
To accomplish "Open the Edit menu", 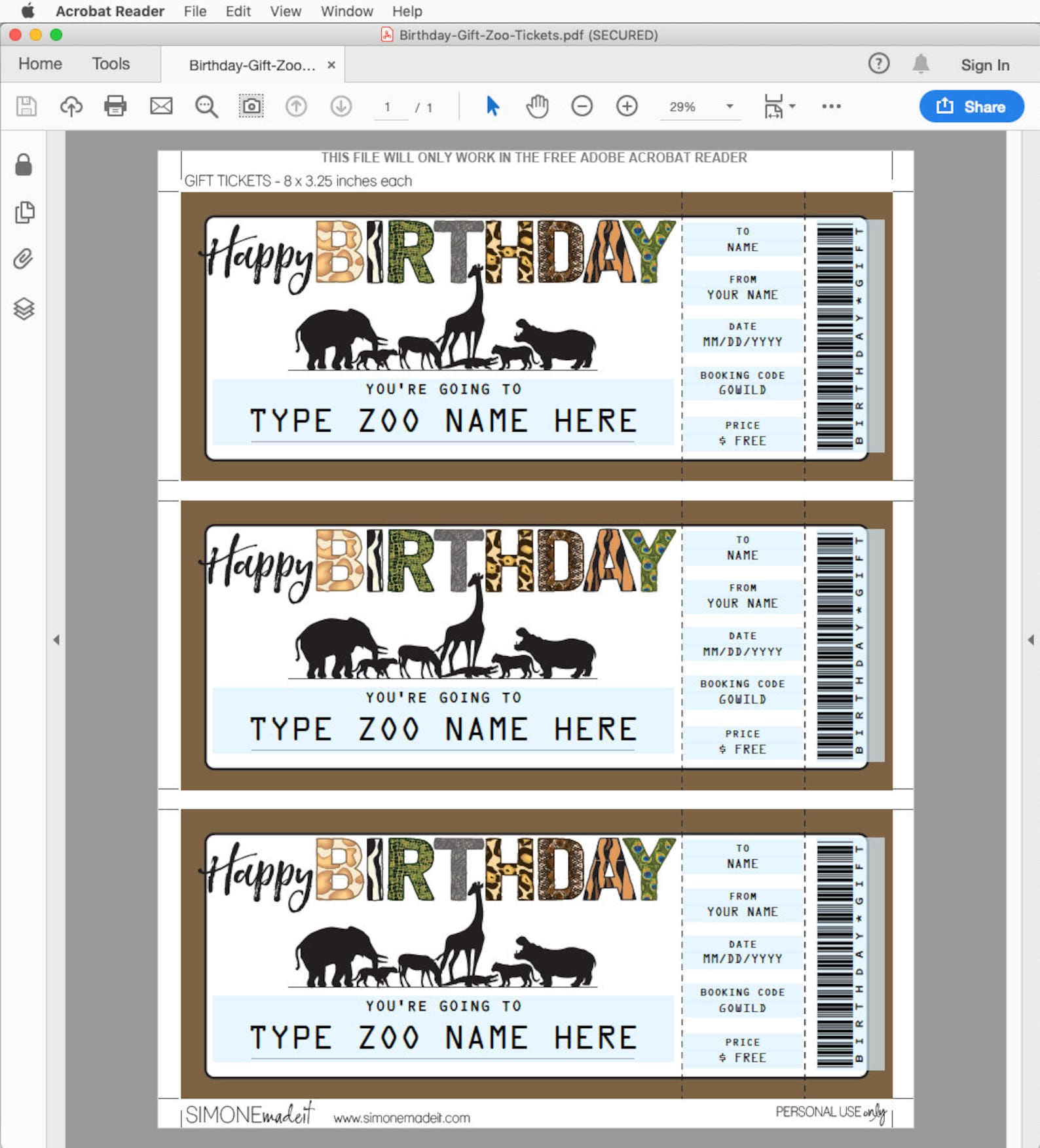I will tap(238, 11).
